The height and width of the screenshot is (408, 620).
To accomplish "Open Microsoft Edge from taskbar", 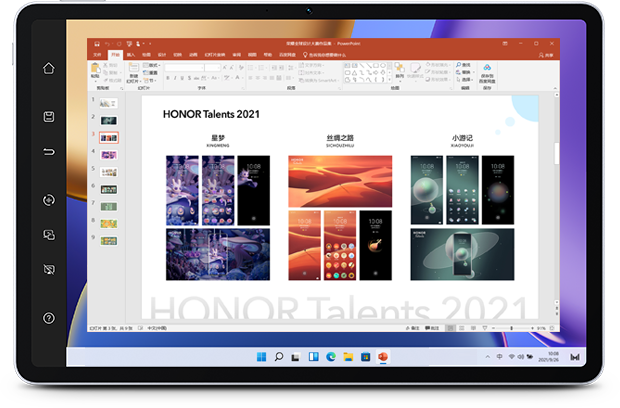I will pyautogui.click(x=331, y=357).
